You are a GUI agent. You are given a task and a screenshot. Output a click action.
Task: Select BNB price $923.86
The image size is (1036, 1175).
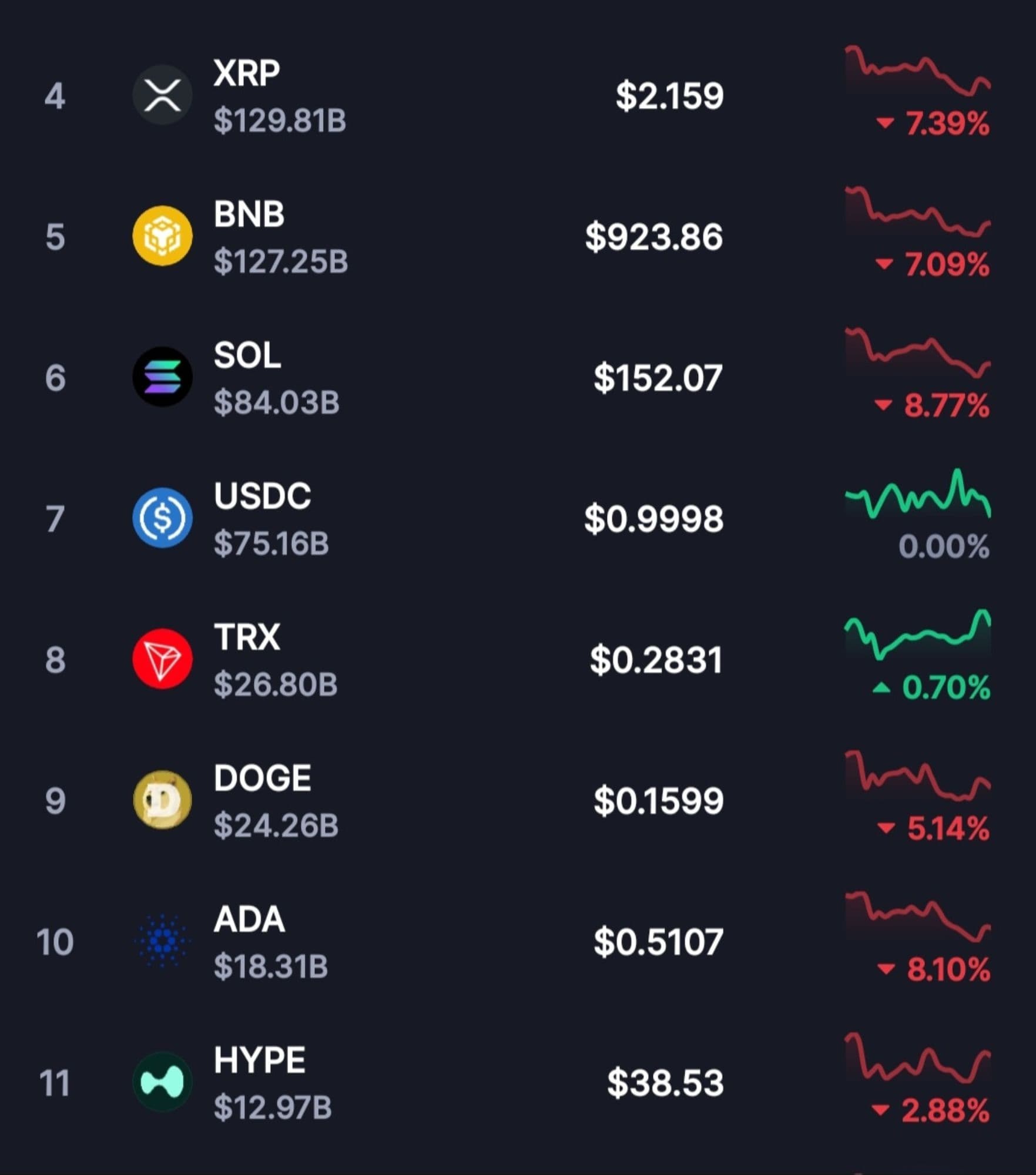click(x=653, y=237)
